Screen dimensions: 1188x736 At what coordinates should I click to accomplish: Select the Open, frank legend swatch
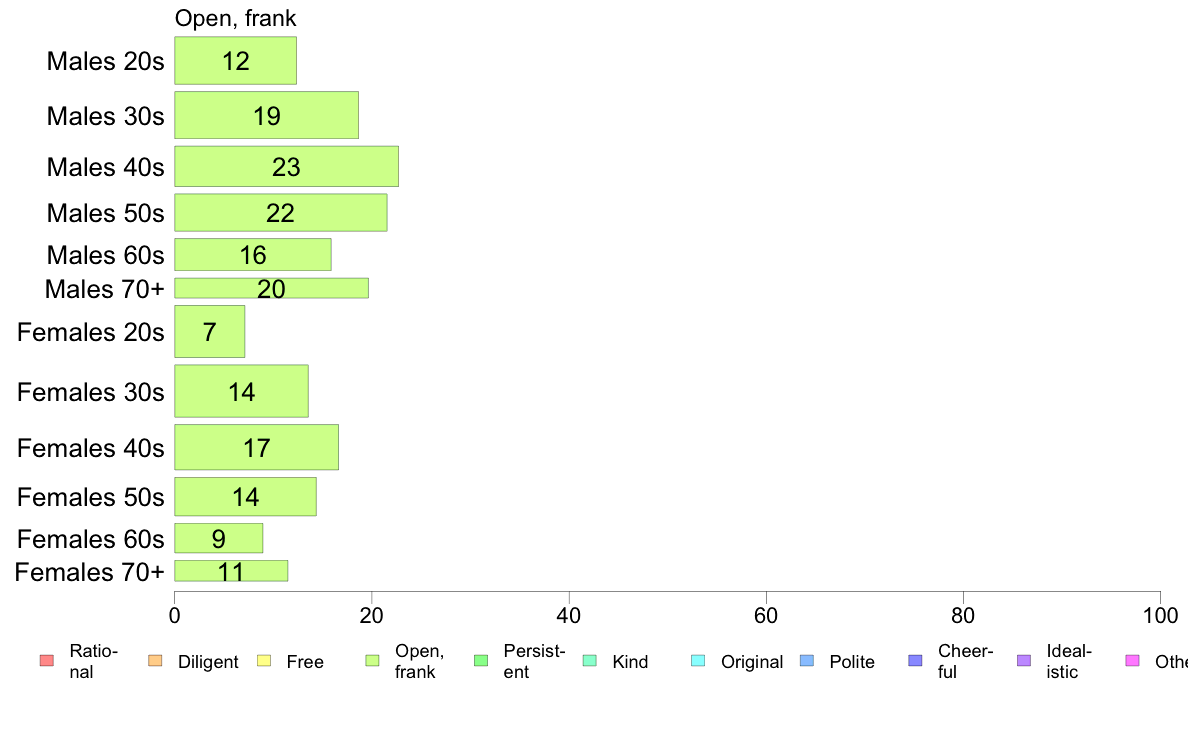click(372, 661)
